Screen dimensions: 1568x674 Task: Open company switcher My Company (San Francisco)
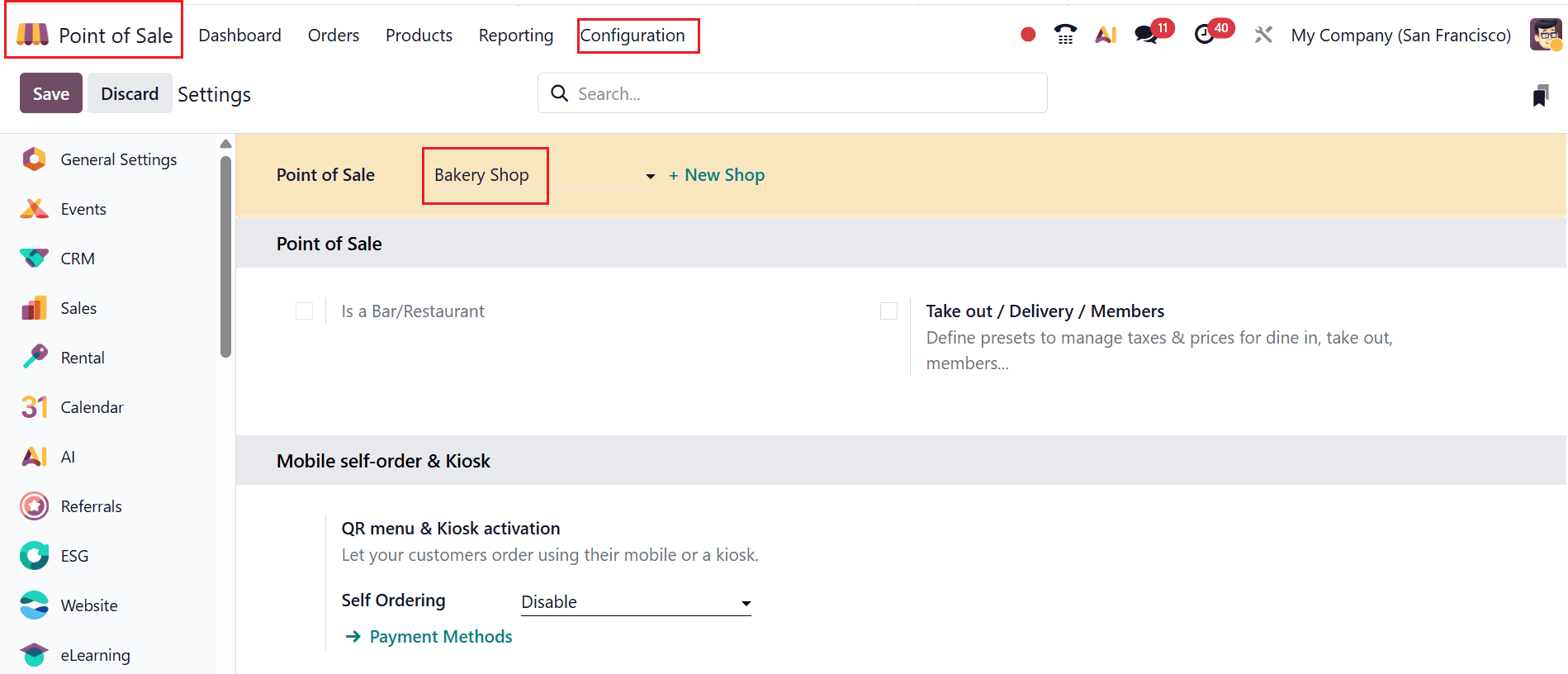[1400, 35]
